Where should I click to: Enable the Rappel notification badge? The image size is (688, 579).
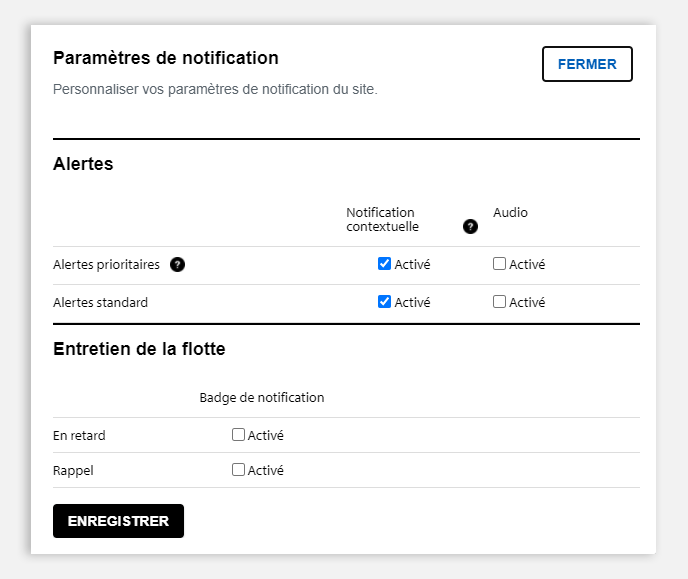[x=238, y=470]
